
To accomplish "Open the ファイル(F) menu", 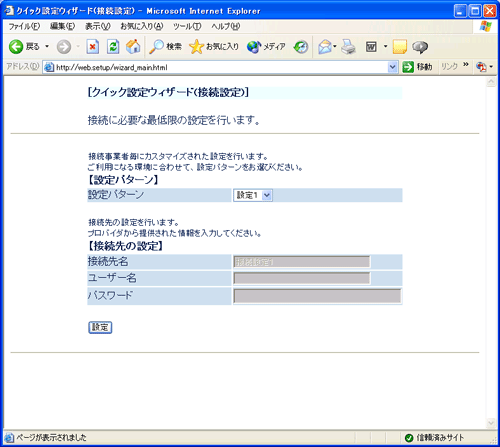I will click(x=24, y=26).
